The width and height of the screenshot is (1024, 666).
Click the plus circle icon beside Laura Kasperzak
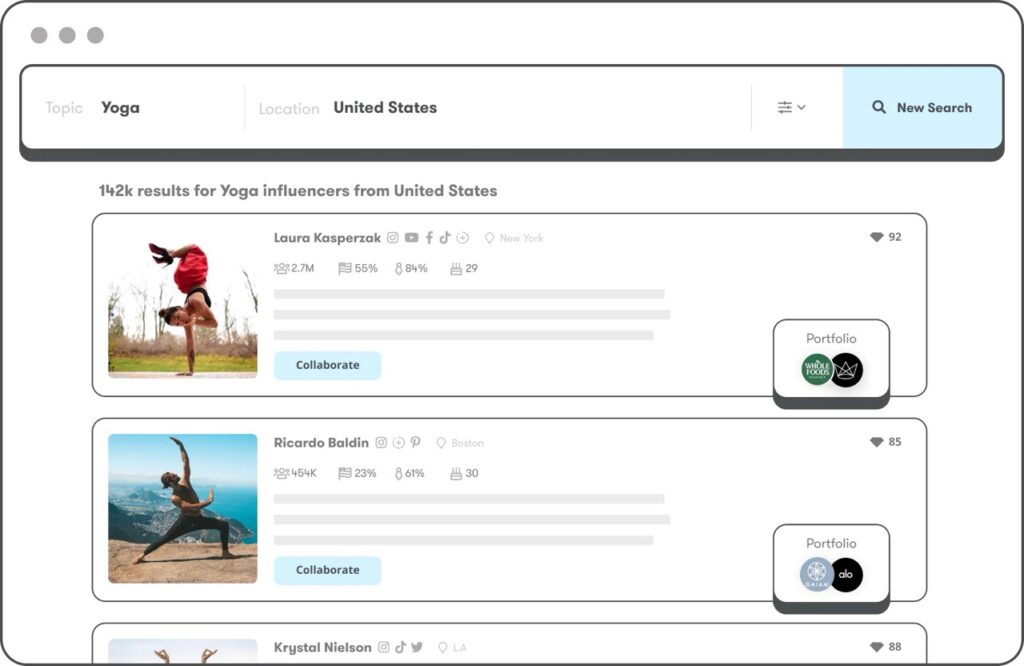click(x=463, y=238)
